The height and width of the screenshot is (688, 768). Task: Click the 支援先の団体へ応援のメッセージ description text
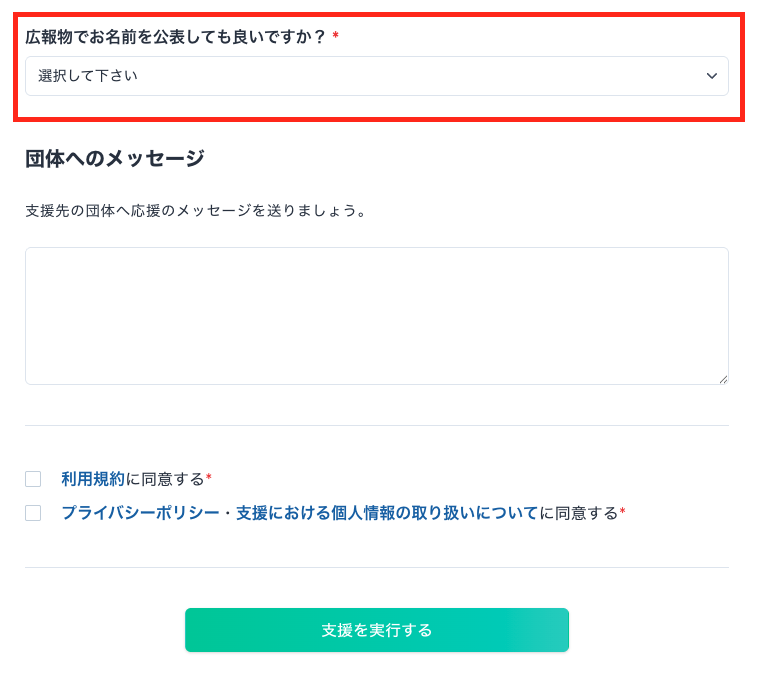pos(196,211)
